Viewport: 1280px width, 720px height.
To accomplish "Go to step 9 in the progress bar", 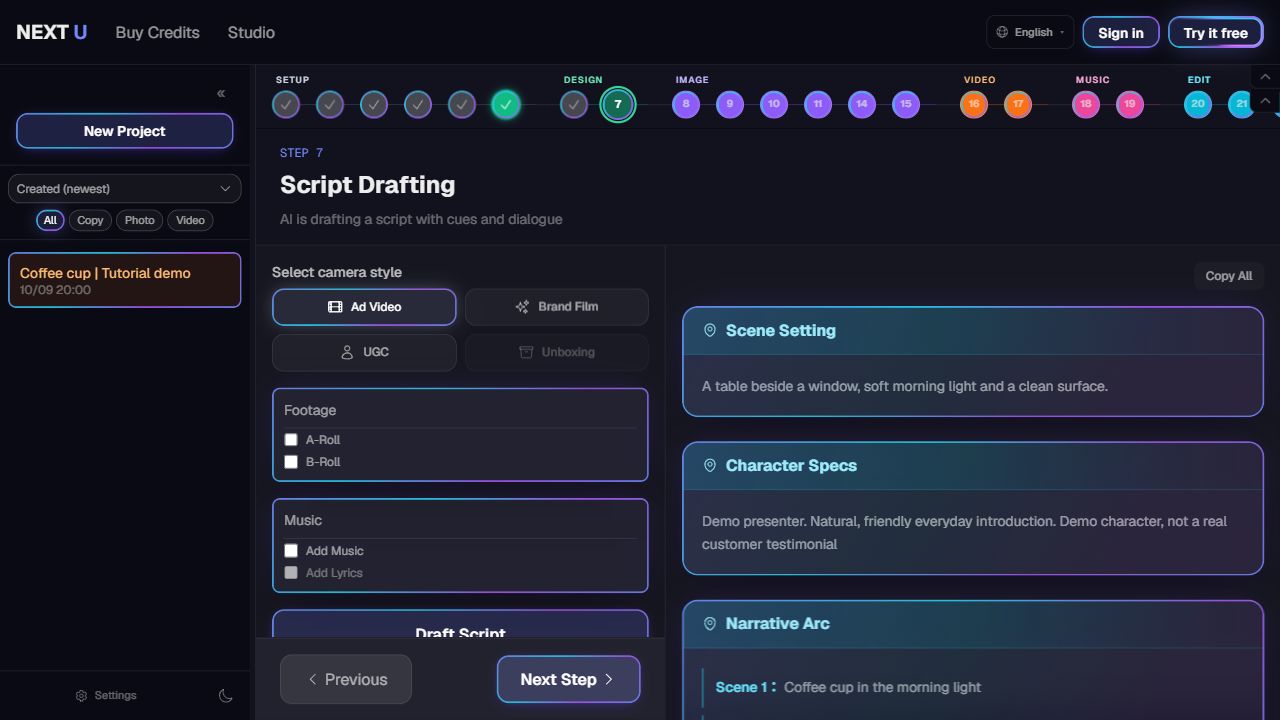I will coord(730,104).
